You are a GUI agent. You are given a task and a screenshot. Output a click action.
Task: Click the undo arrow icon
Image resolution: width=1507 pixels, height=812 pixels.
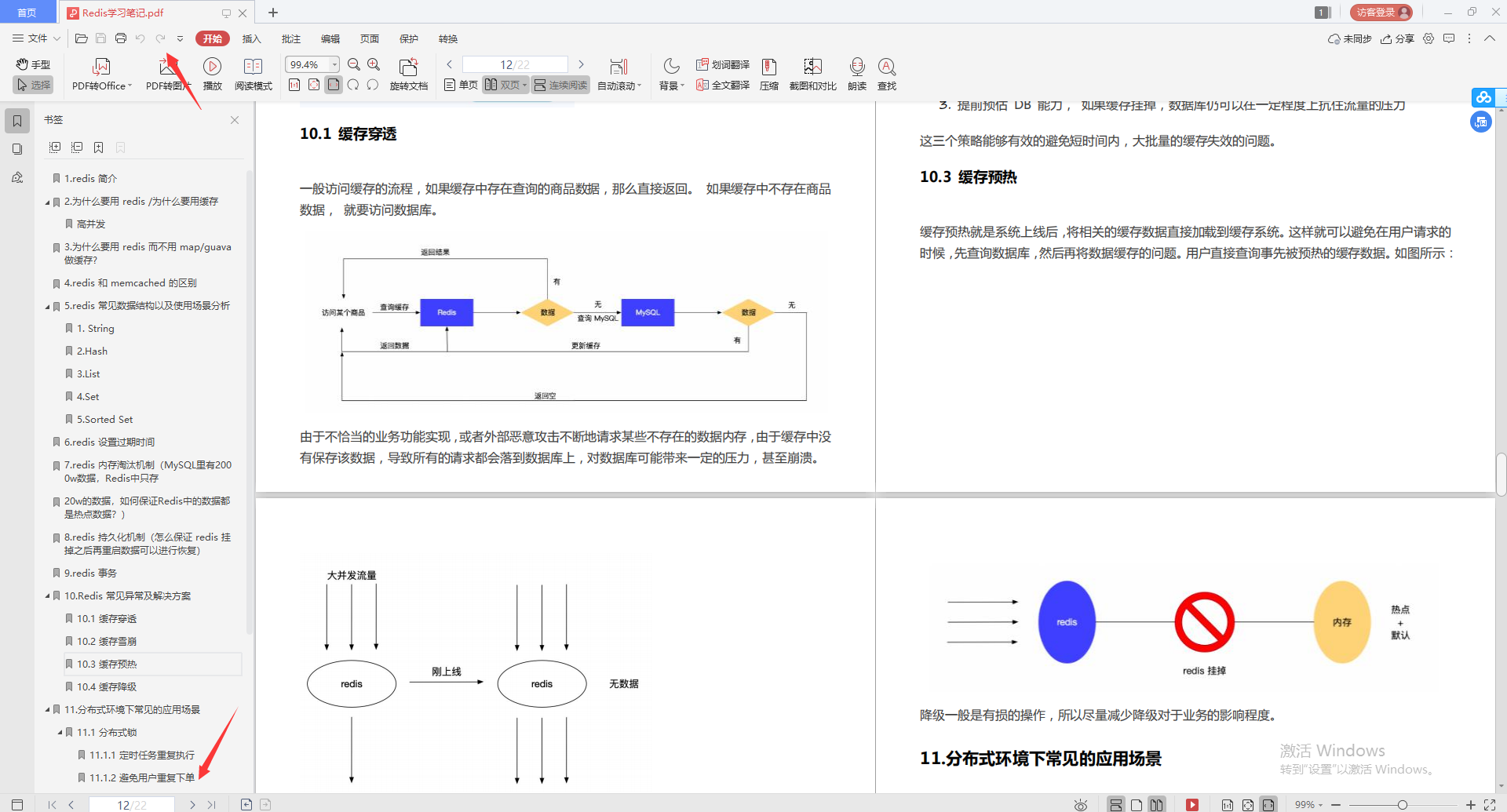[140, 38]
